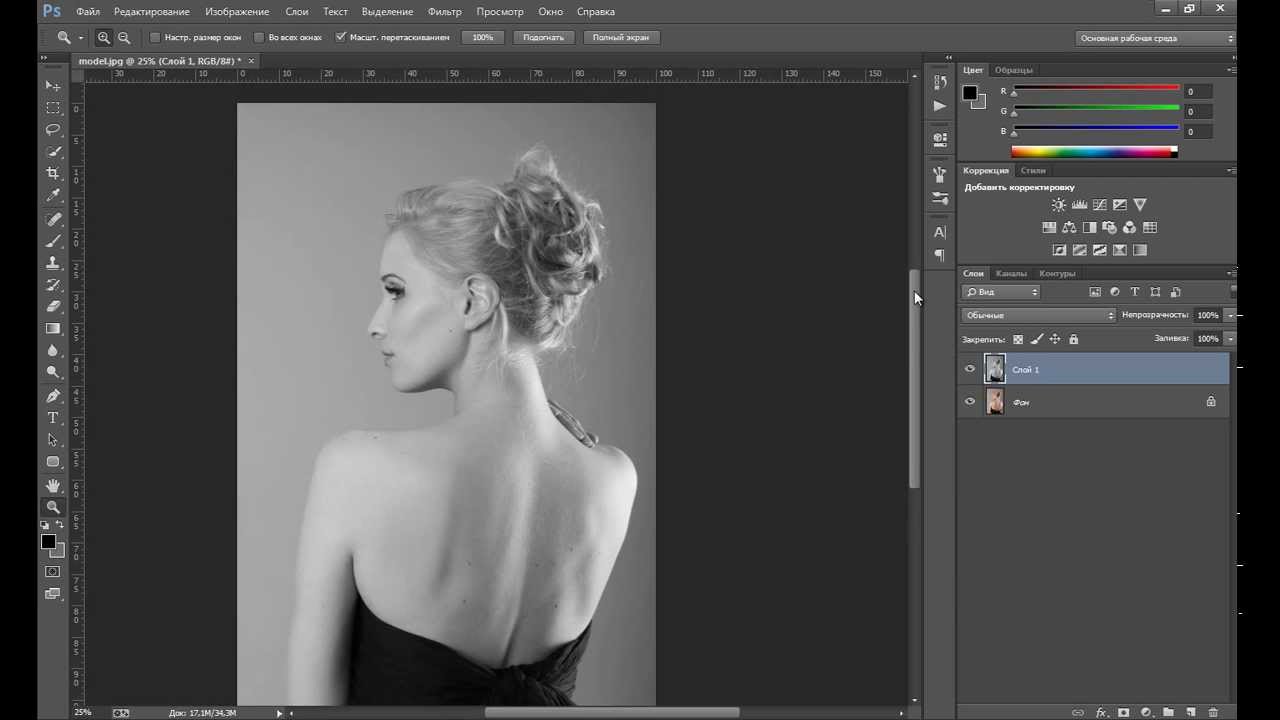Click the zoom out magnifier in options bar

click(x=124, y=38)
